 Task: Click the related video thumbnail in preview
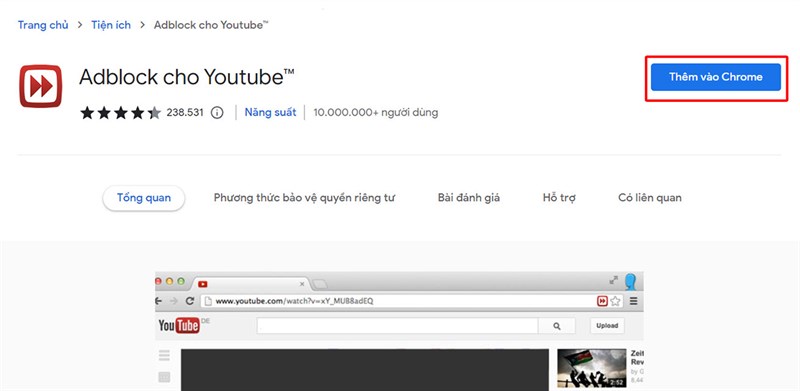[592, 368]
